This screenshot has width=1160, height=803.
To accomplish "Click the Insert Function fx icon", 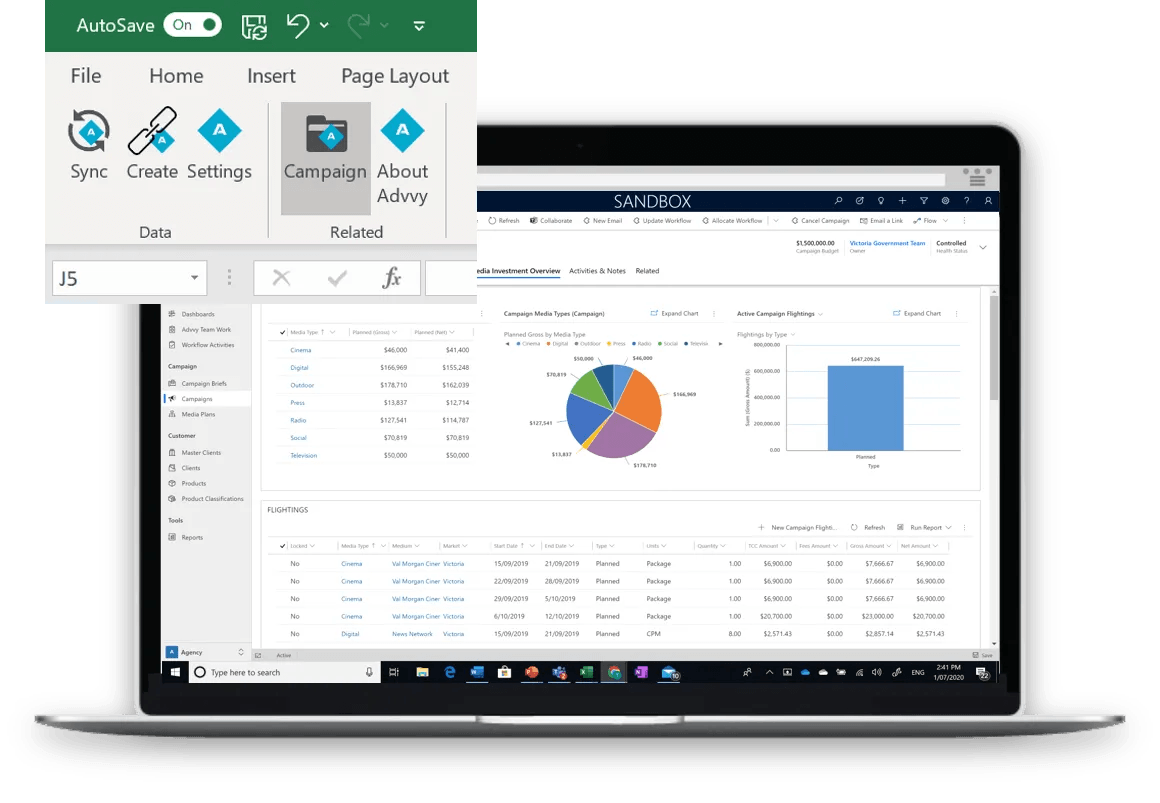I will 390,278.
